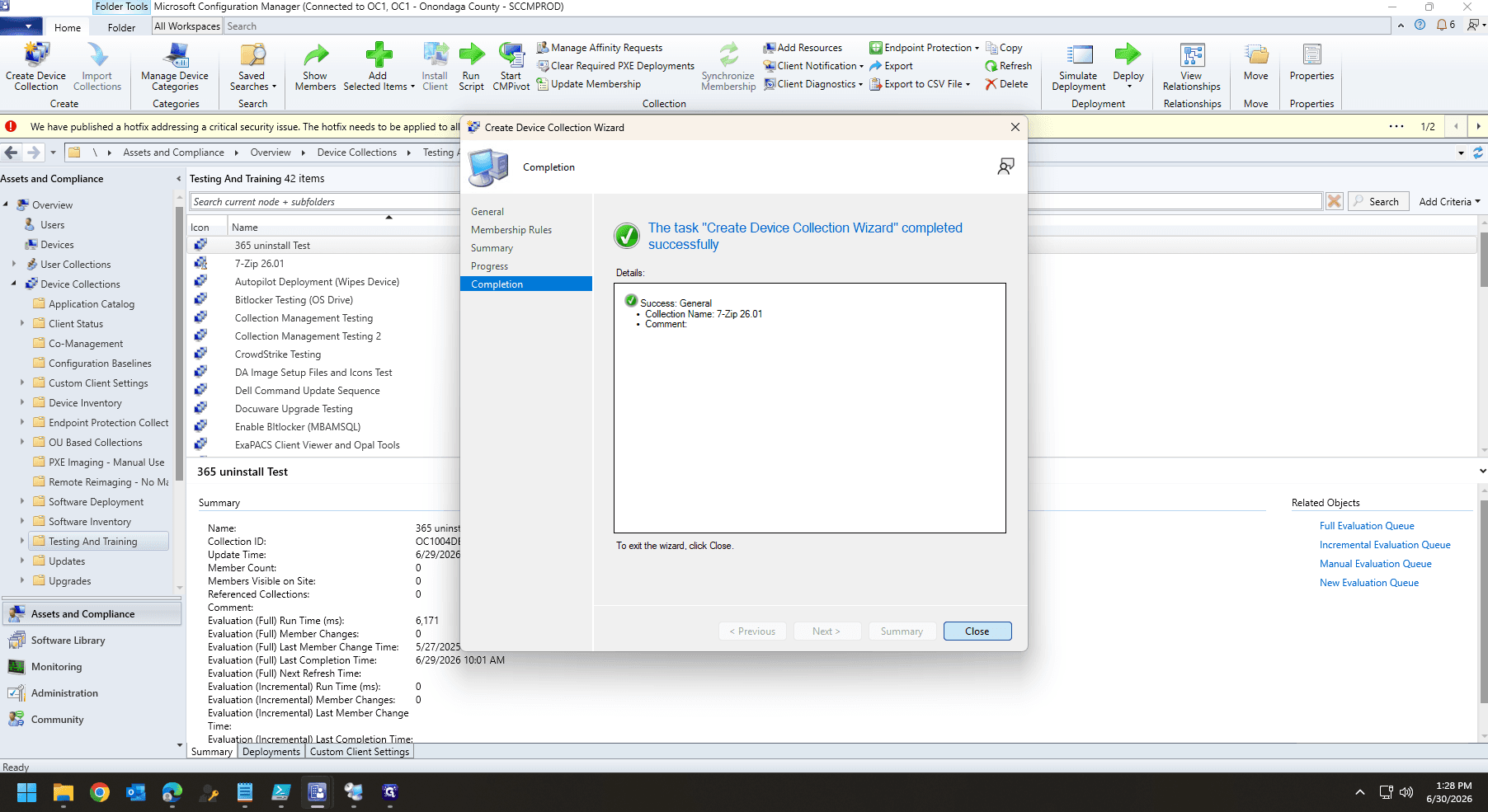Screen dimensions: 1488x812
Task: Open the Endpoint Protection dropdown
Action: coord(925,48)
